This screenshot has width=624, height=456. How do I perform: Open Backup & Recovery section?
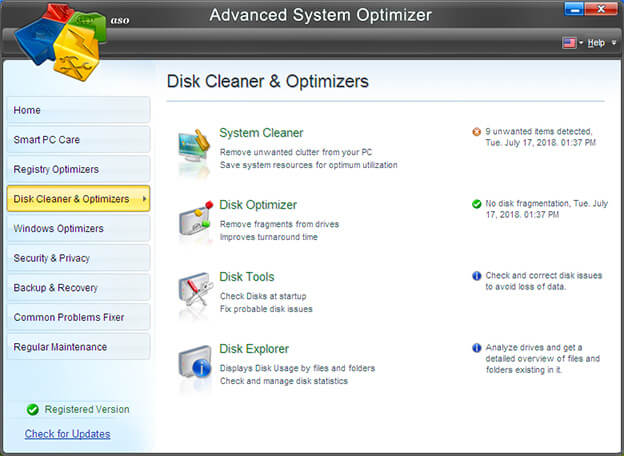78,288
